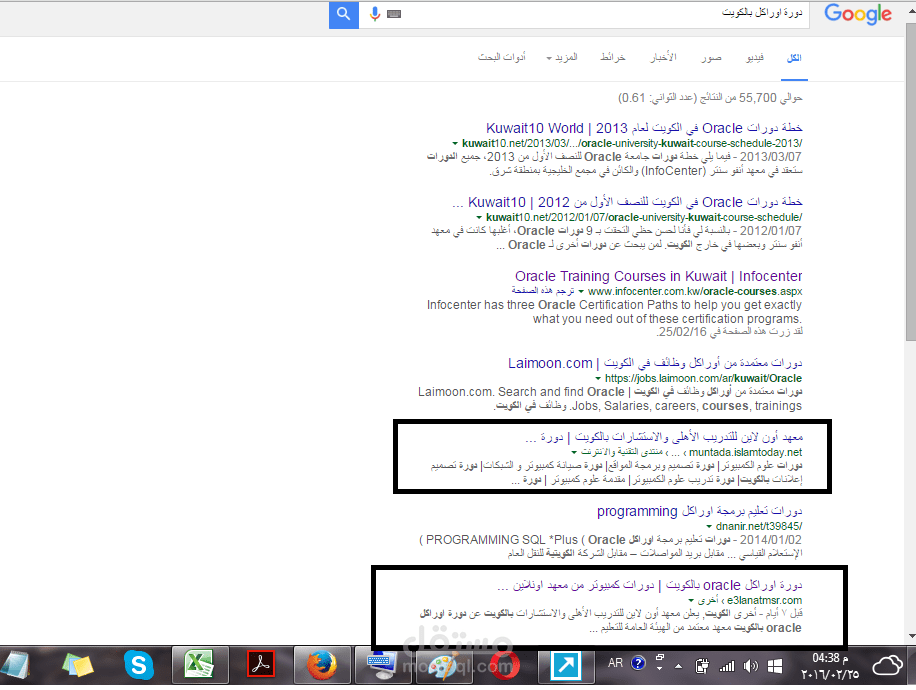Expand arrow next to e3lanatmsr.com URL
Screen dimensions: 916x690
(691, 601)
